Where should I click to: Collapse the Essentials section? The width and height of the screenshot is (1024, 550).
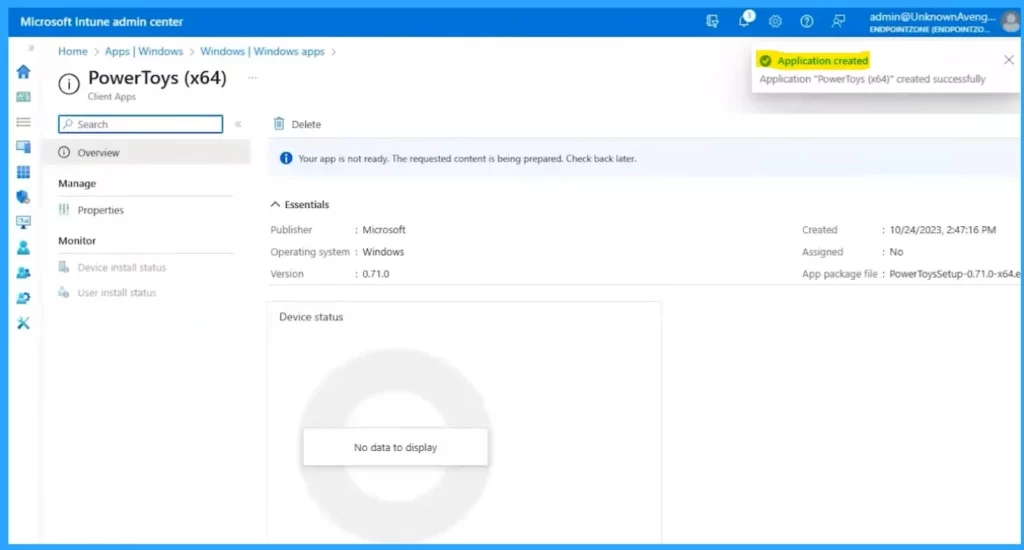300,204
